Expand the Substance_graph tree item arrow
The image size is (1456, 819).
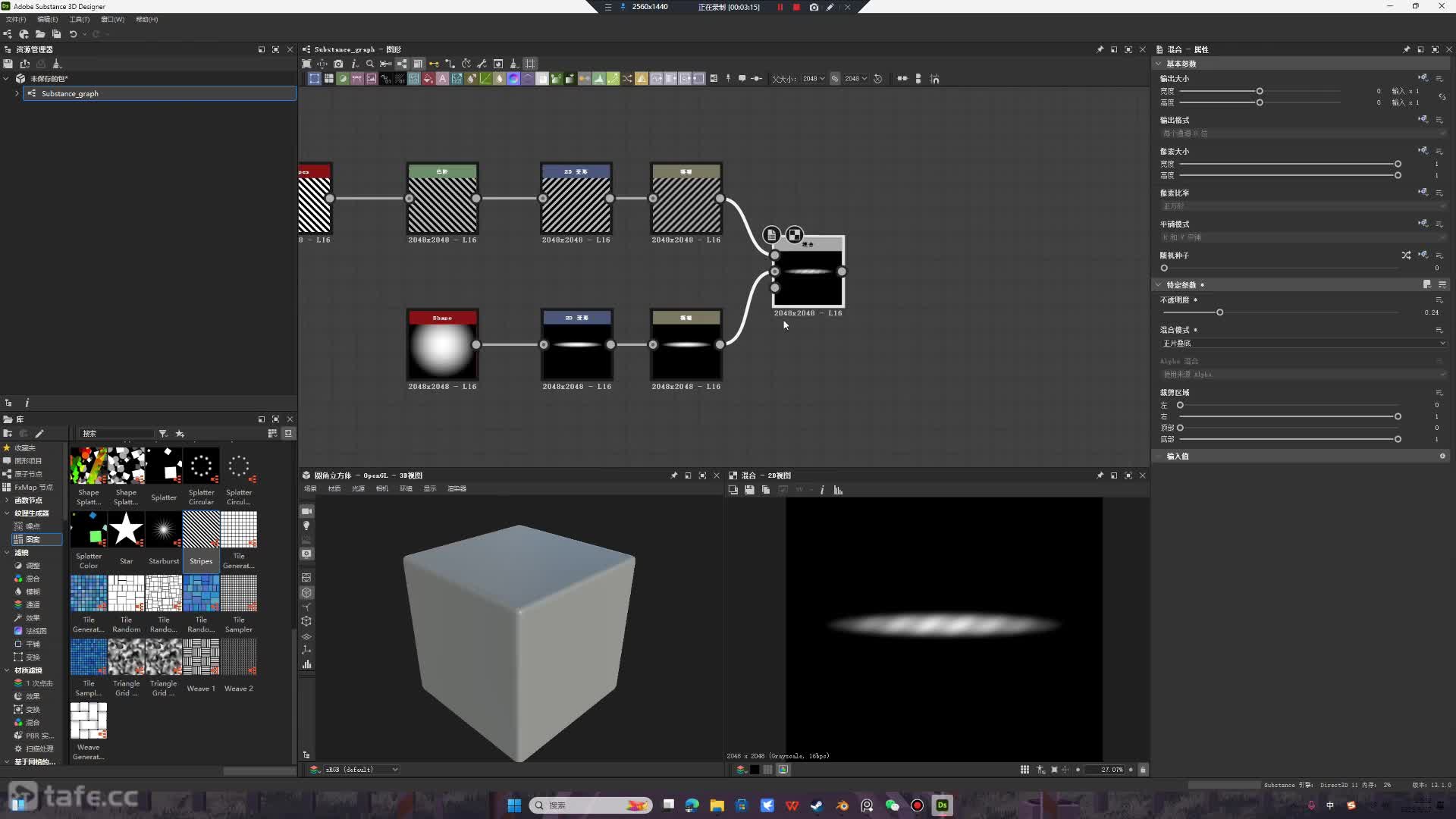(17, 93)
